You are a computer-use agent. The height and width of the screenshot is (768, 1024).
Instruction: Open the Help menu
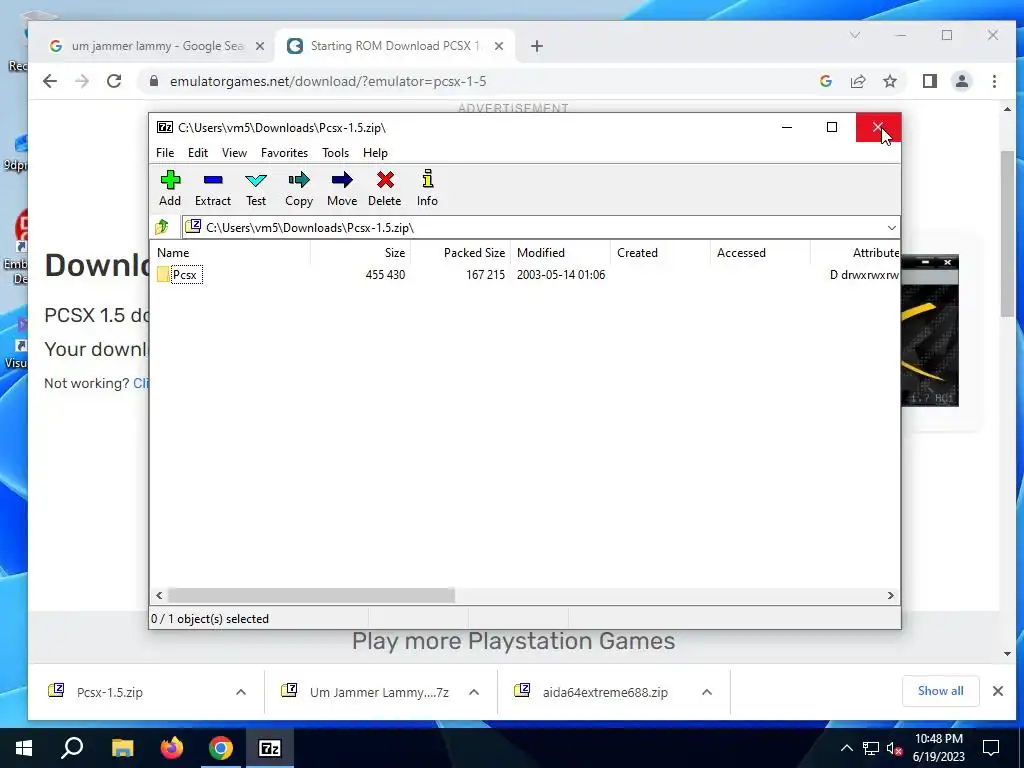(376, 153)
